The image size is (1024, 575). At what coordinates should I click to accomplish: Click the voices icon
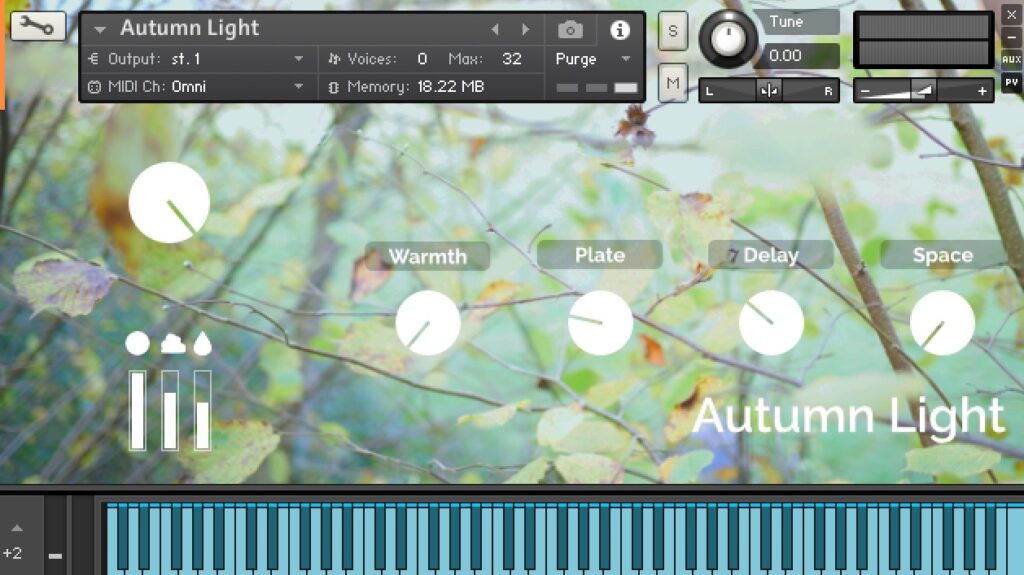(x=334, y=59)
